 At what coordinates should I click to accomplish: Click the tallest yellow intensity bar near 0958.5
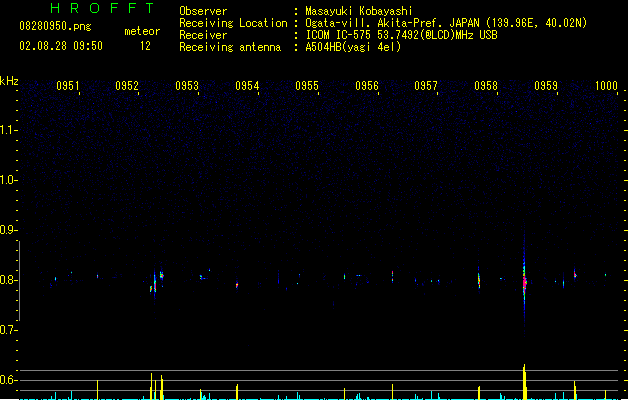(525, 382)
